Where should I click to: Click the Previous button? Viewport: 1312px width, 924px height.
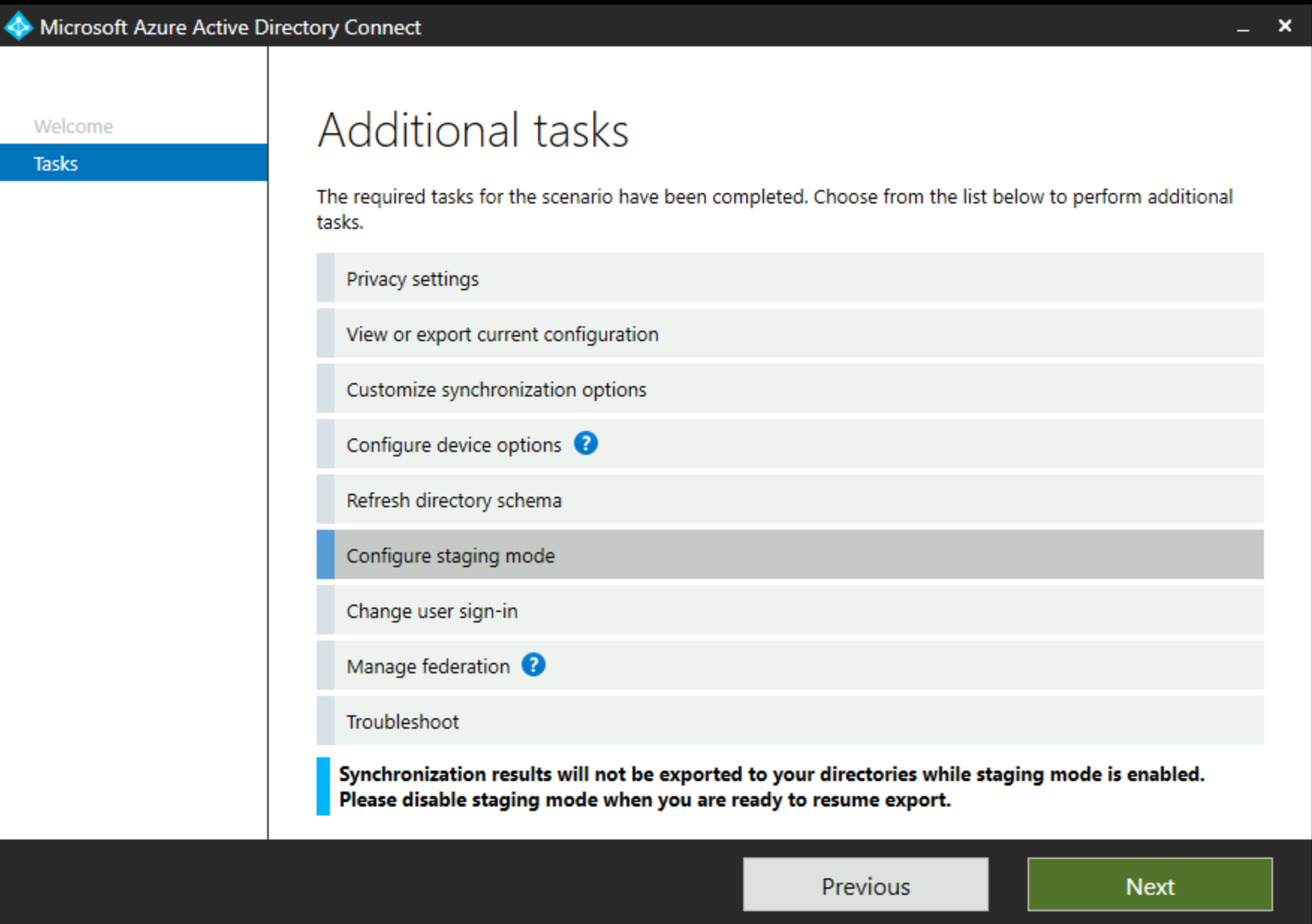[x=865, y=885]
